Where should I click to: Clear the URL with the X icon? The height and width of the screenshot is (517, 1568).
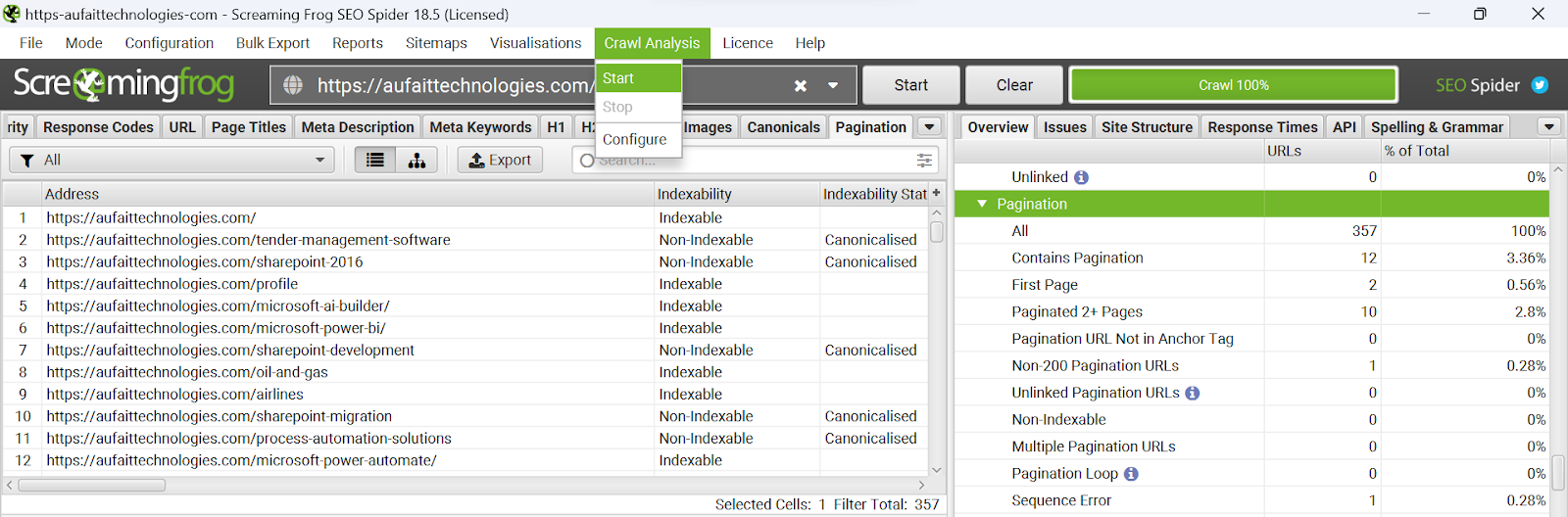tap(801, 85)
